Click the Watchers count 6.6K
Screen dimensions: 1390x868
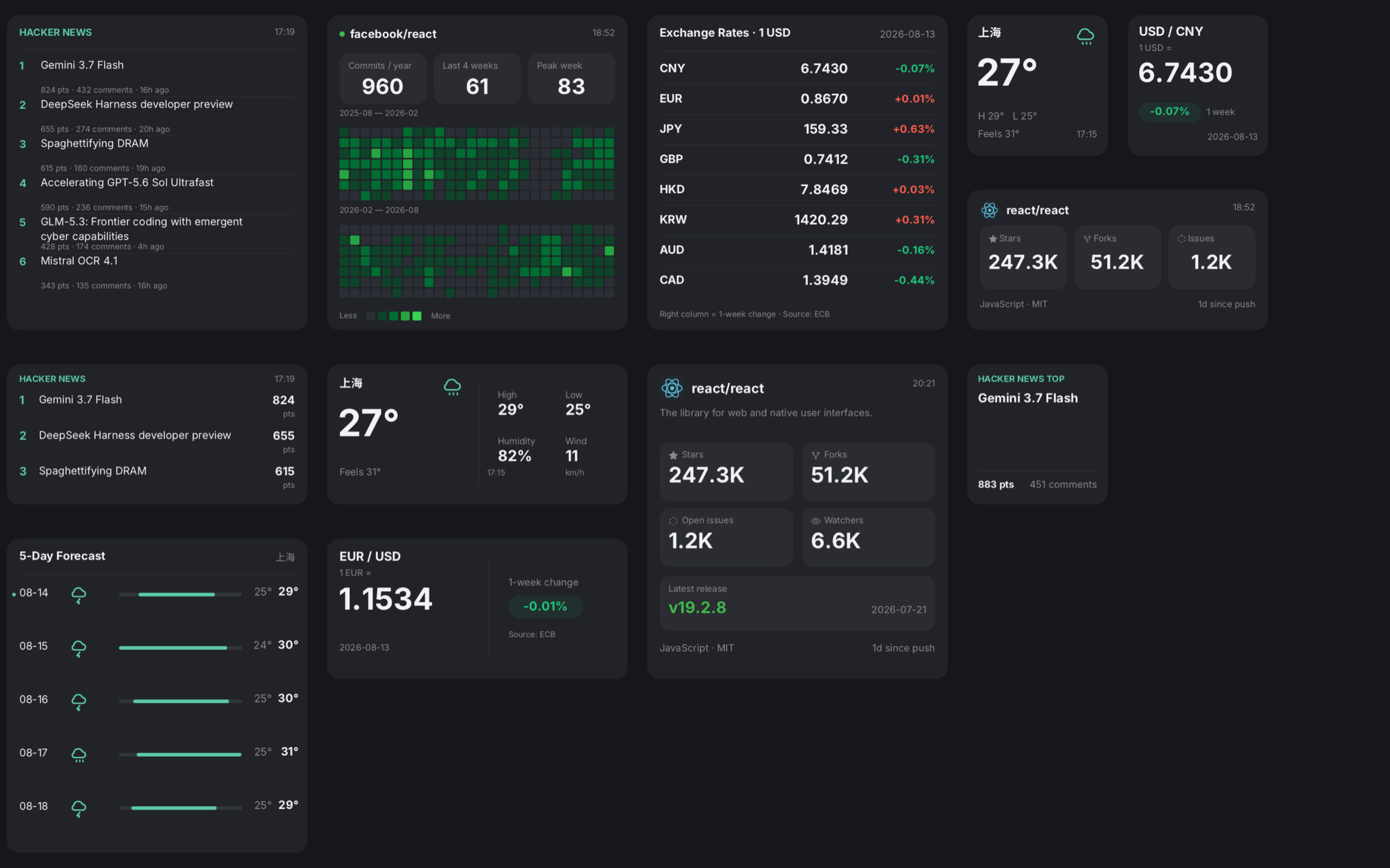tap(836, 541)
